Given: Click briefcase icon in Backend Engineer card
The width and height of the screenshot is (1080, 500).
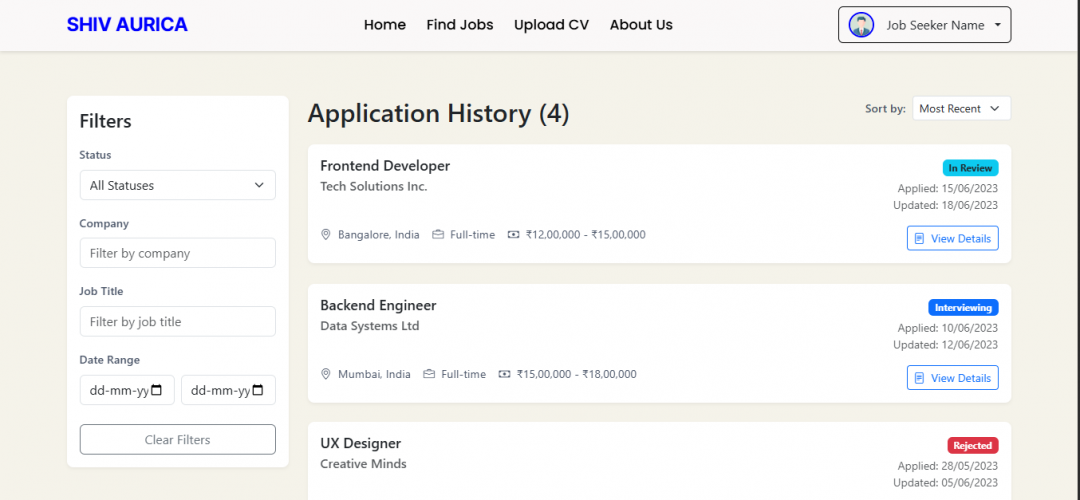Looking at the screenshot, I should click(429, 374).
